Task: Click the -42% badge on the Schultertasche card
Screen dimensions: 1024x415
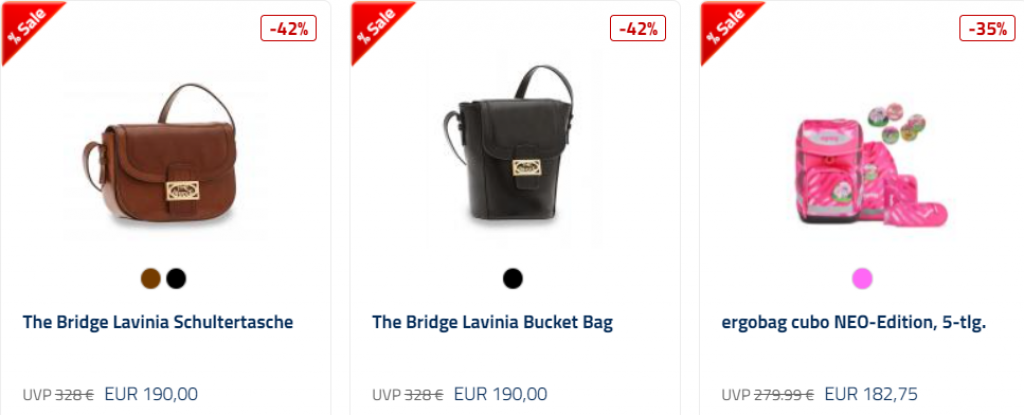Action: (x=289, y=29)
